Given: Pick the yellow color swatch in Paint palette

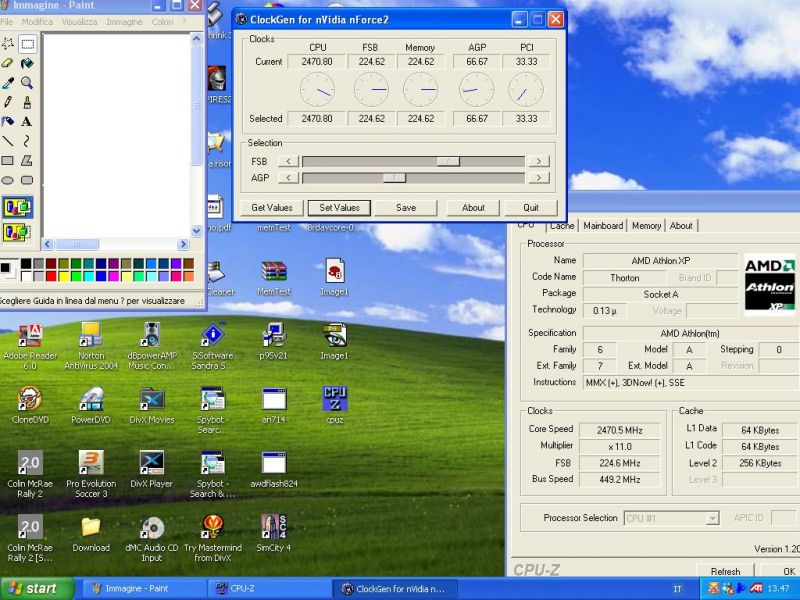Looking at the screenshot, I should click(x=63, y=276).
